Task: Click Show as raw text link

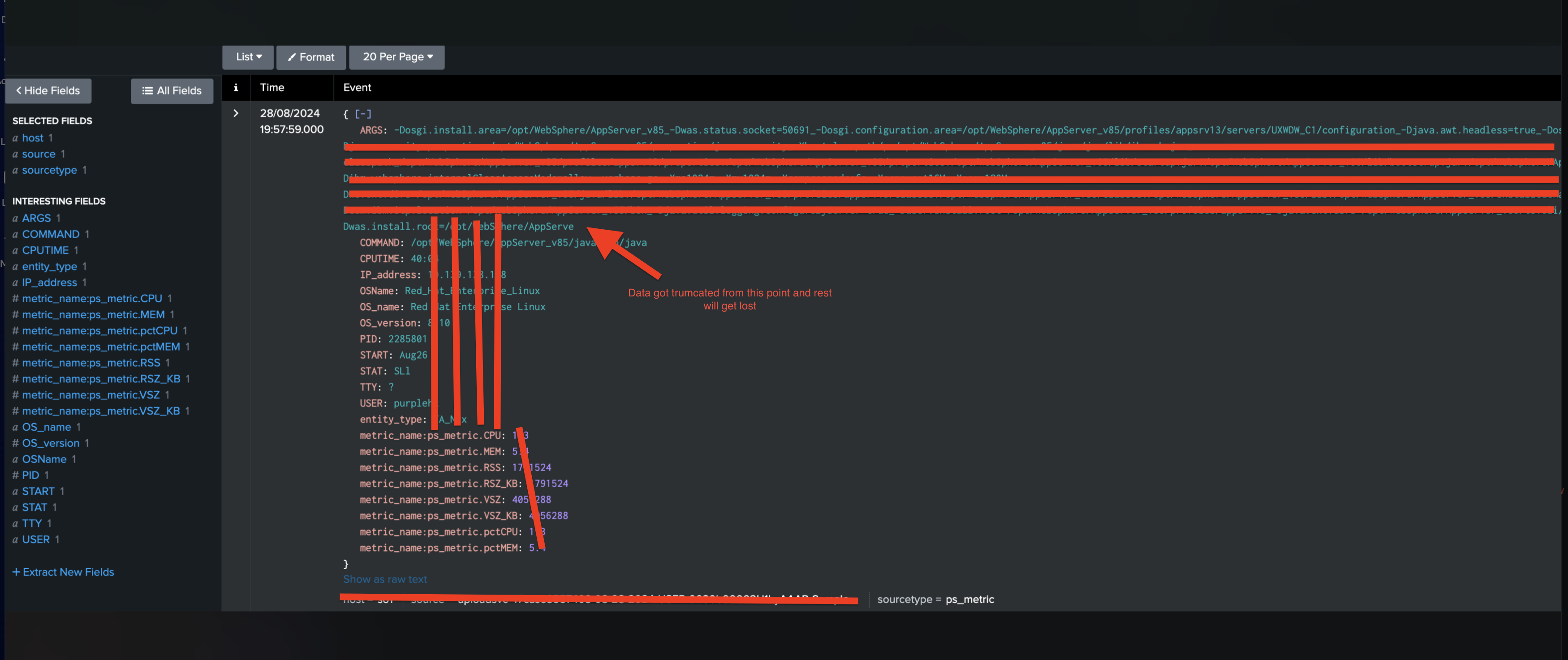Action: pyautogui.click(x=385, y=579)
